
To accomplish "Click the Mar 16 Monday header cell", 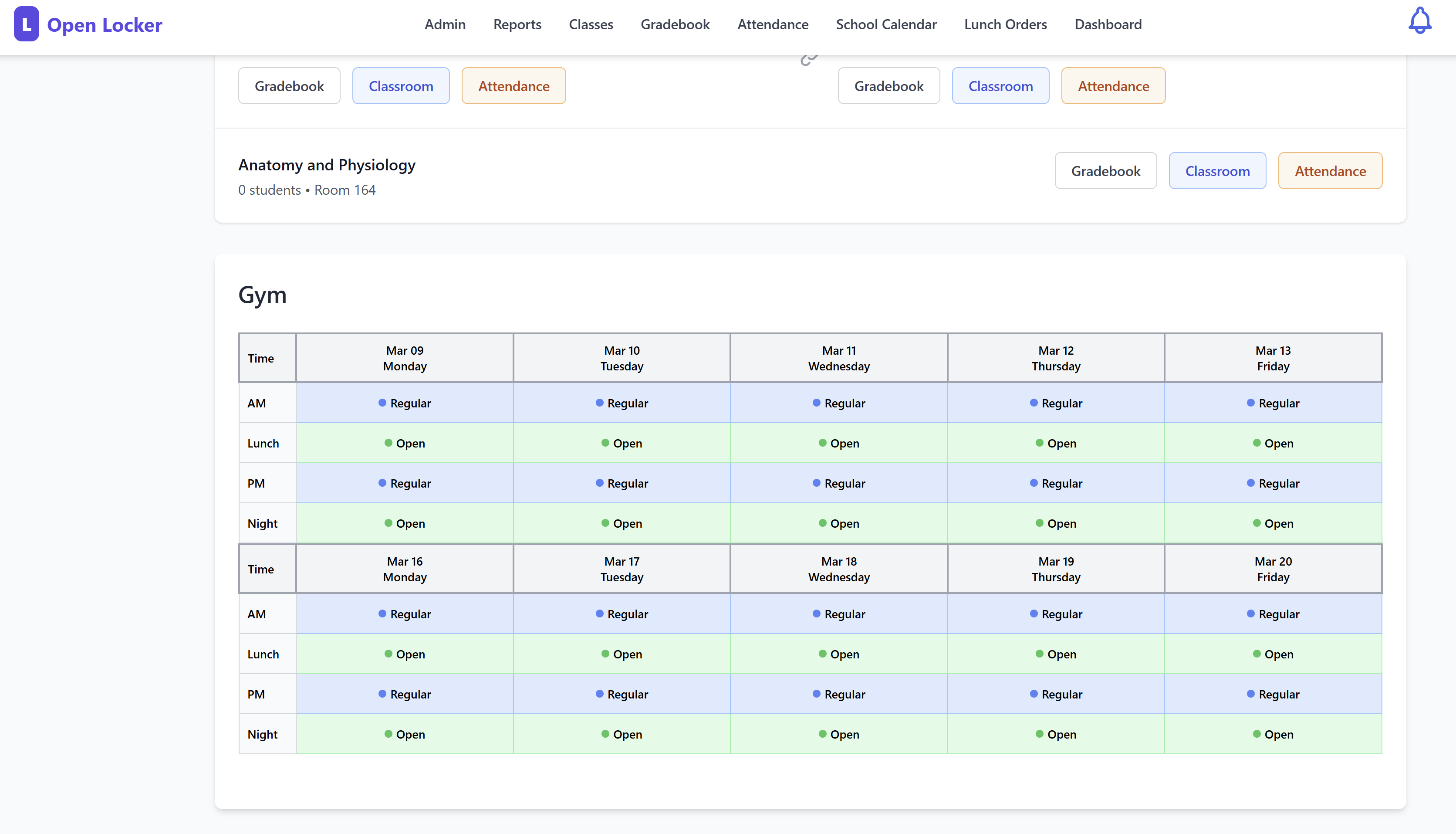I will click(404, 568).
